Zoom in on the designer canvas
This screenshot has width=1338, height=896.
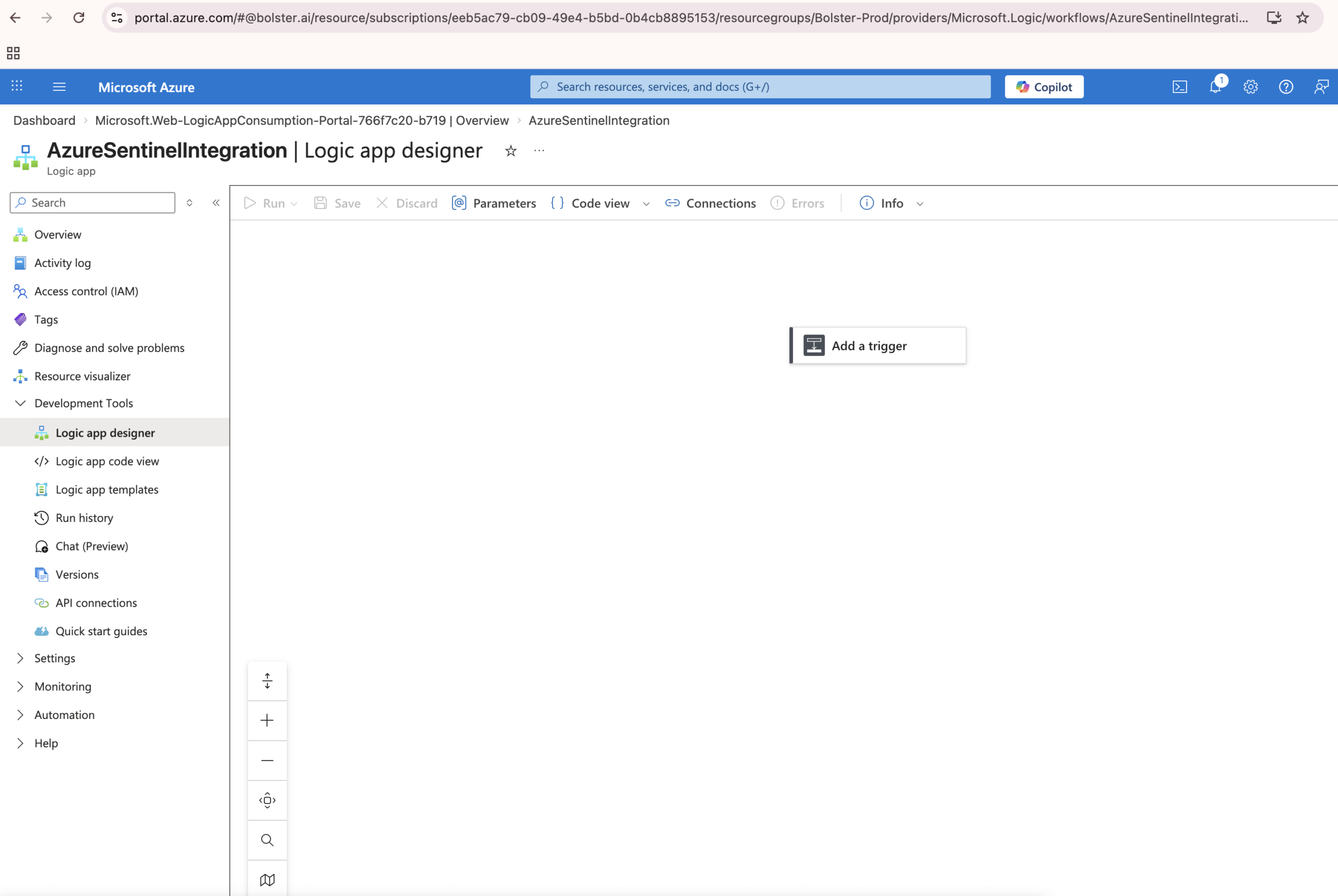tap(267, 720)
